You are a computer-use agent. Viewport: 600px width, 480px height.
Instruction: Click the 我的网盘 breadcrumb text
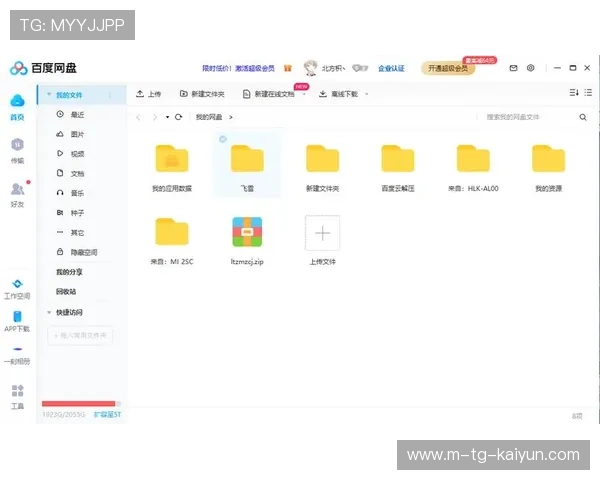point(209,117)
